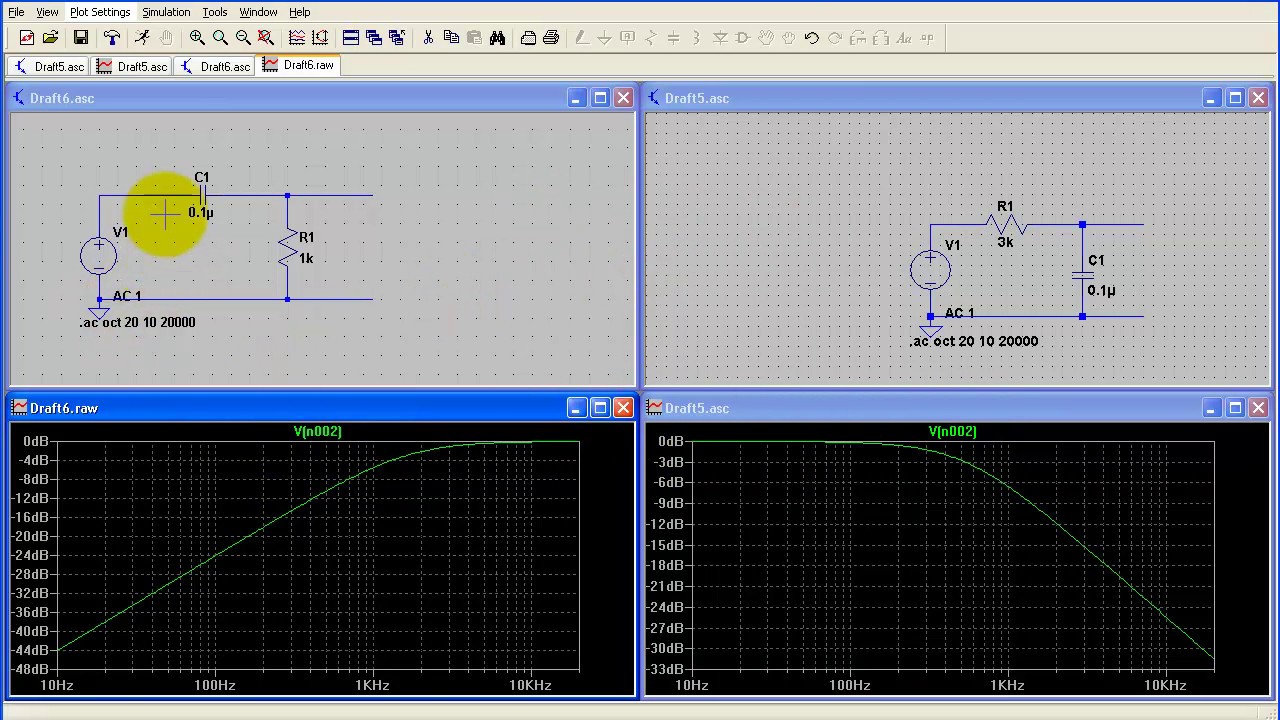
Task: Select the Move tool open-hand icon
Action: [x=766, y=38]
